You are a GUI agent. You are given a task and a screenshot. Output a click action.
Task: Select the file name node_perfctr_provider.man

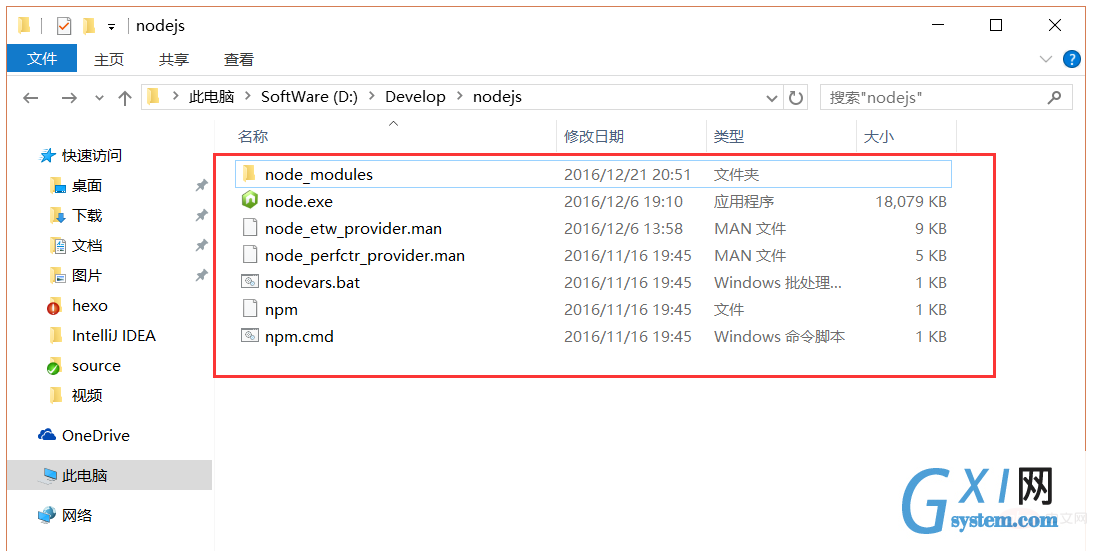(x=365, y=256)
